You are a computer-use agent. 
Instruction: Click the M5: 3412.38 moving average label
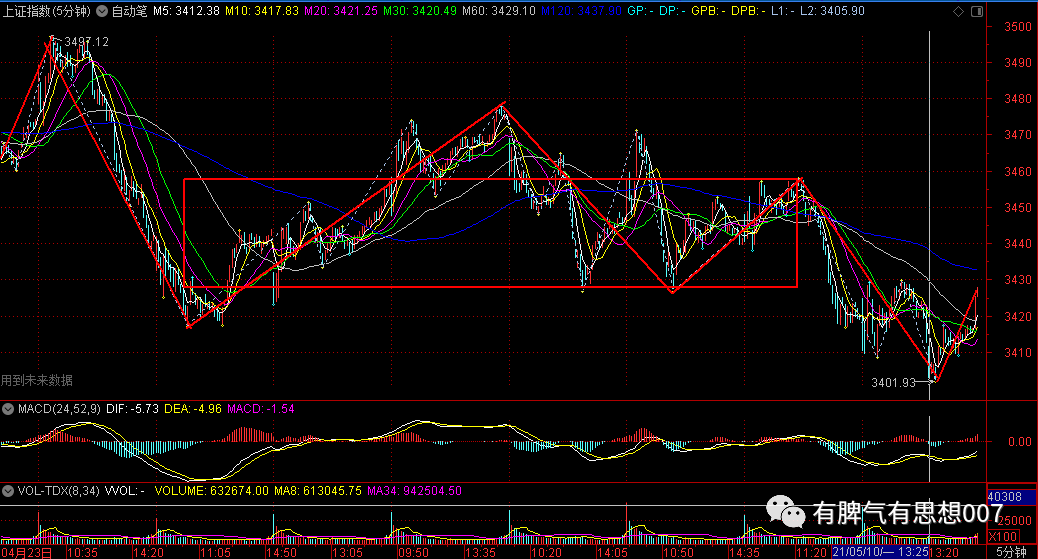point(186,11)
